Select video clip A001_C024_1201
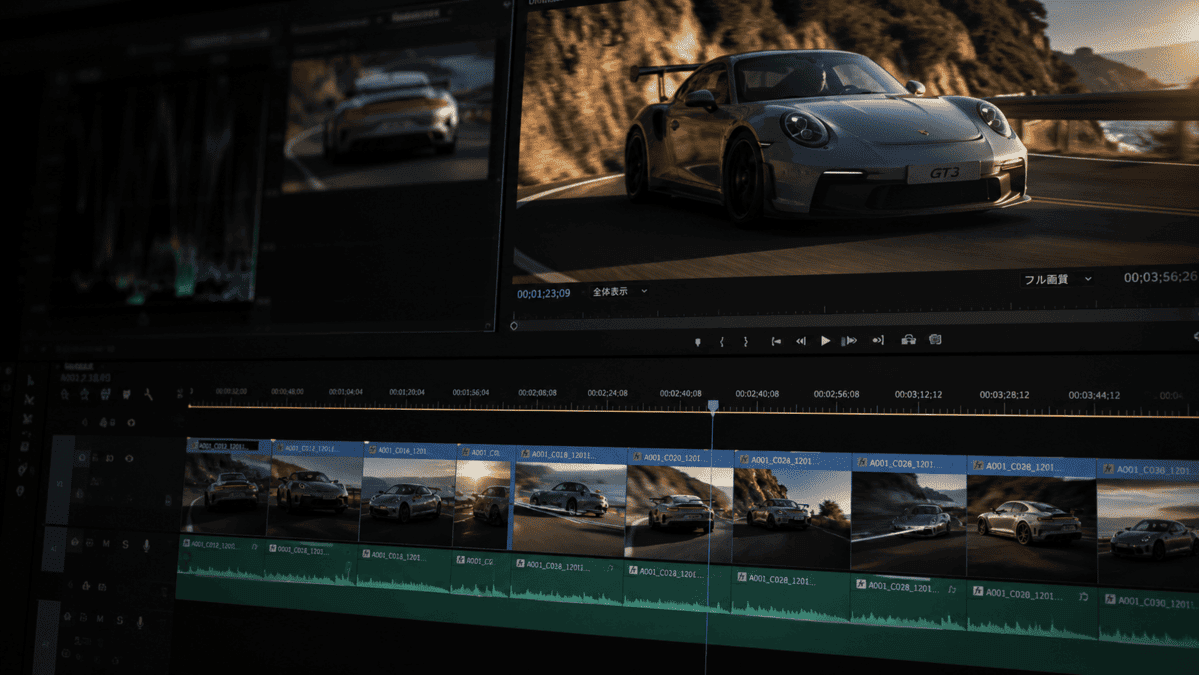The height and width of the screenshot is (675, 1199). pos(791,511)
